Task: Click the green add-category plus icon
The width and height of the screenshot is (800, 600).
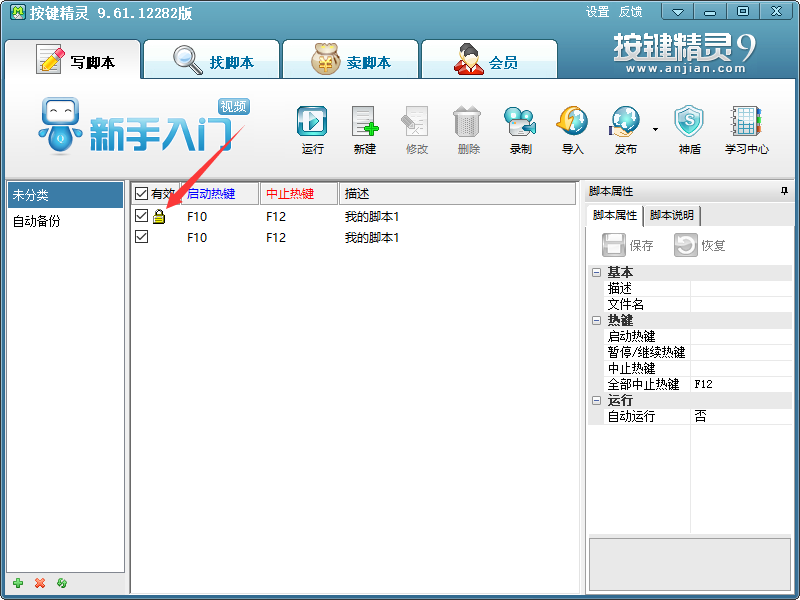Action: (x=17, y=583)
